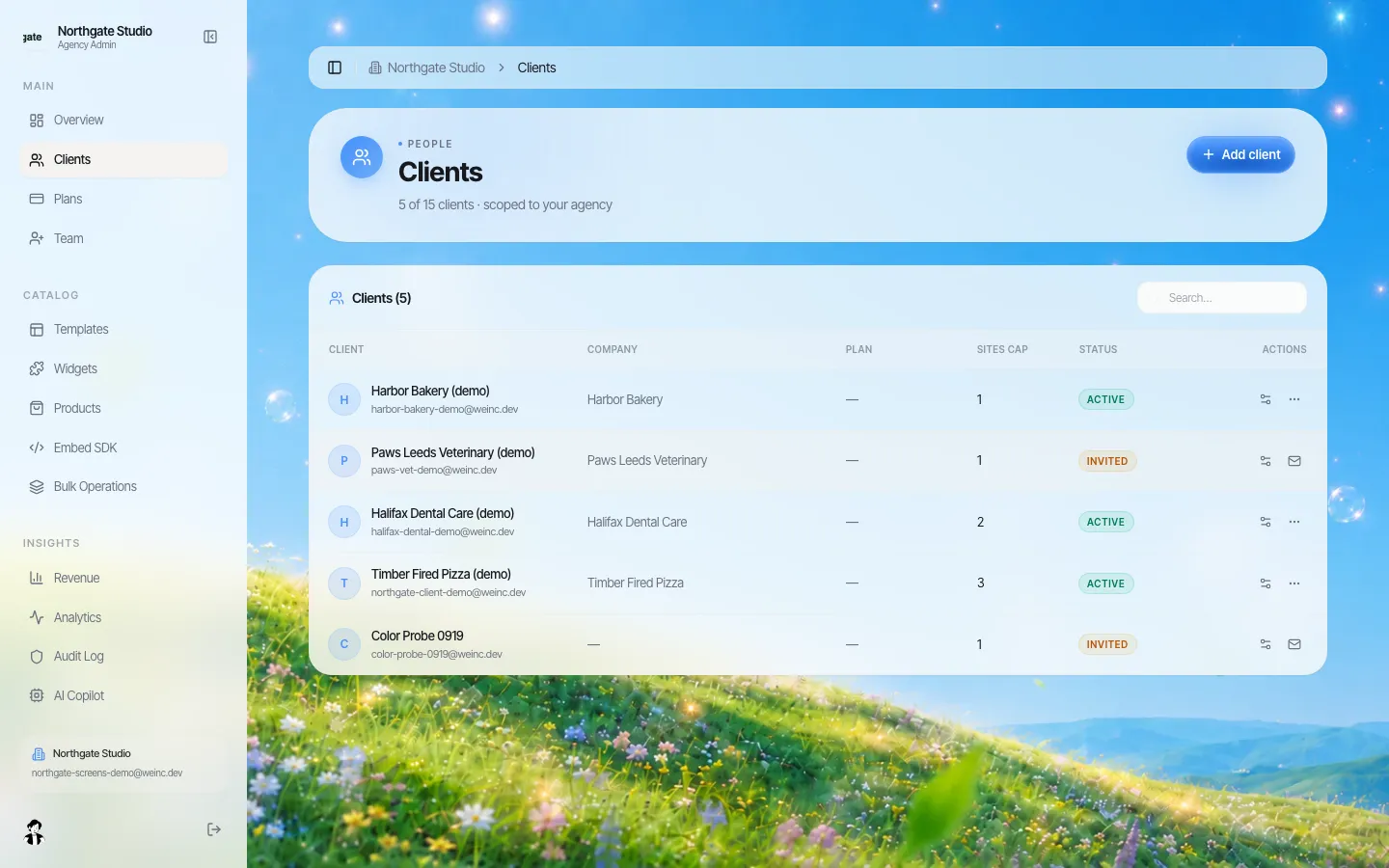Click the Northgate logo in the sidebar header
The width and height of the screenshot is (1389, 868).
coord(33,38)
